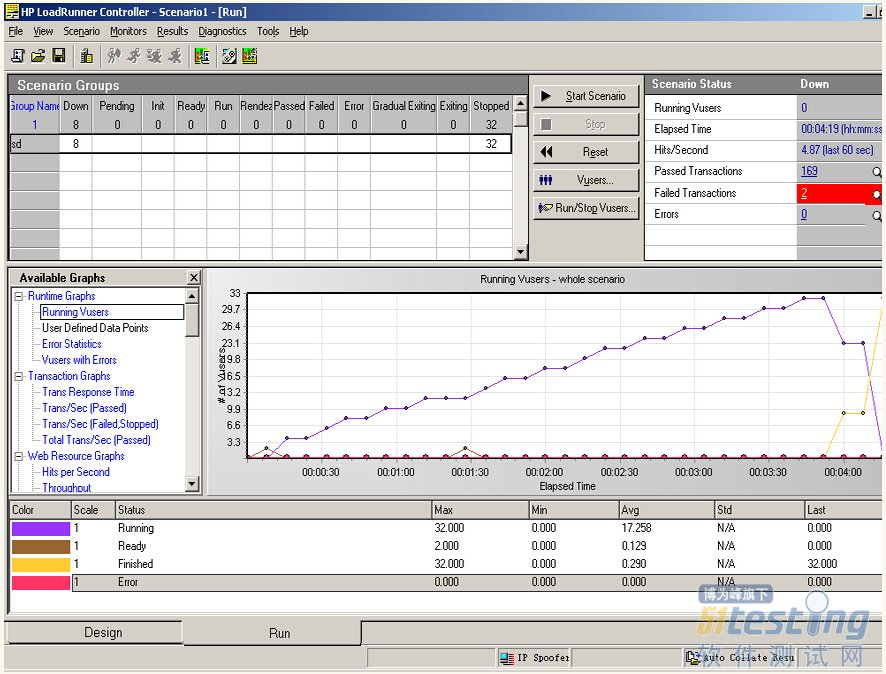Open Failed Transactions link 2
Viewport: 886px width, 674px height.
804,193
